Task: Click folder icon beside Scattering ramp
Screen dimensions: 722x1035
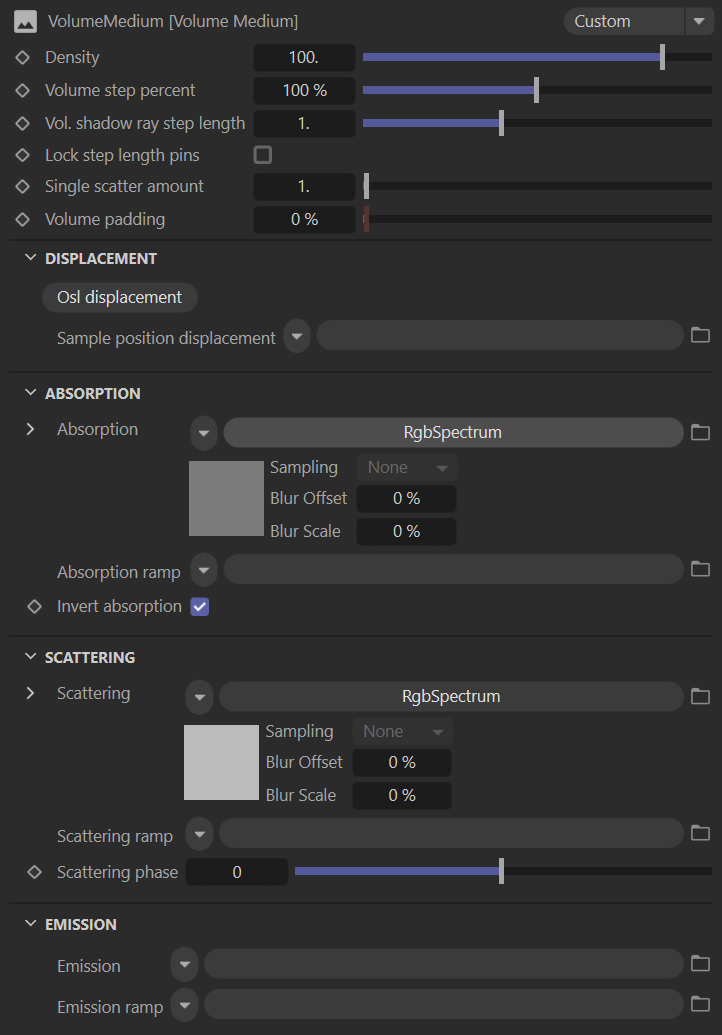Action: click(x=700, y=833)
